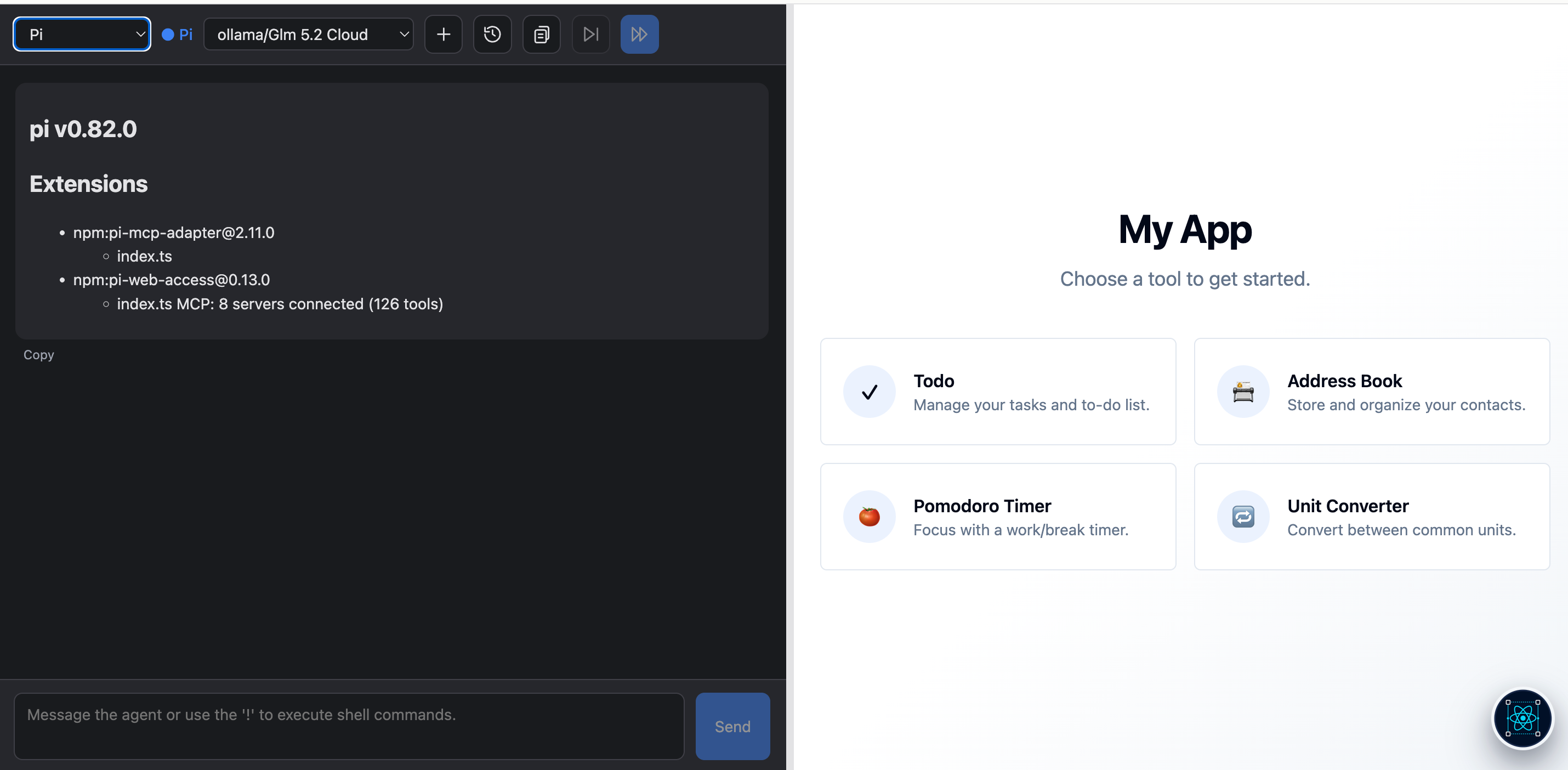Open the Address Book title
Screen dimensions: 1568x770
(1344, 381)
